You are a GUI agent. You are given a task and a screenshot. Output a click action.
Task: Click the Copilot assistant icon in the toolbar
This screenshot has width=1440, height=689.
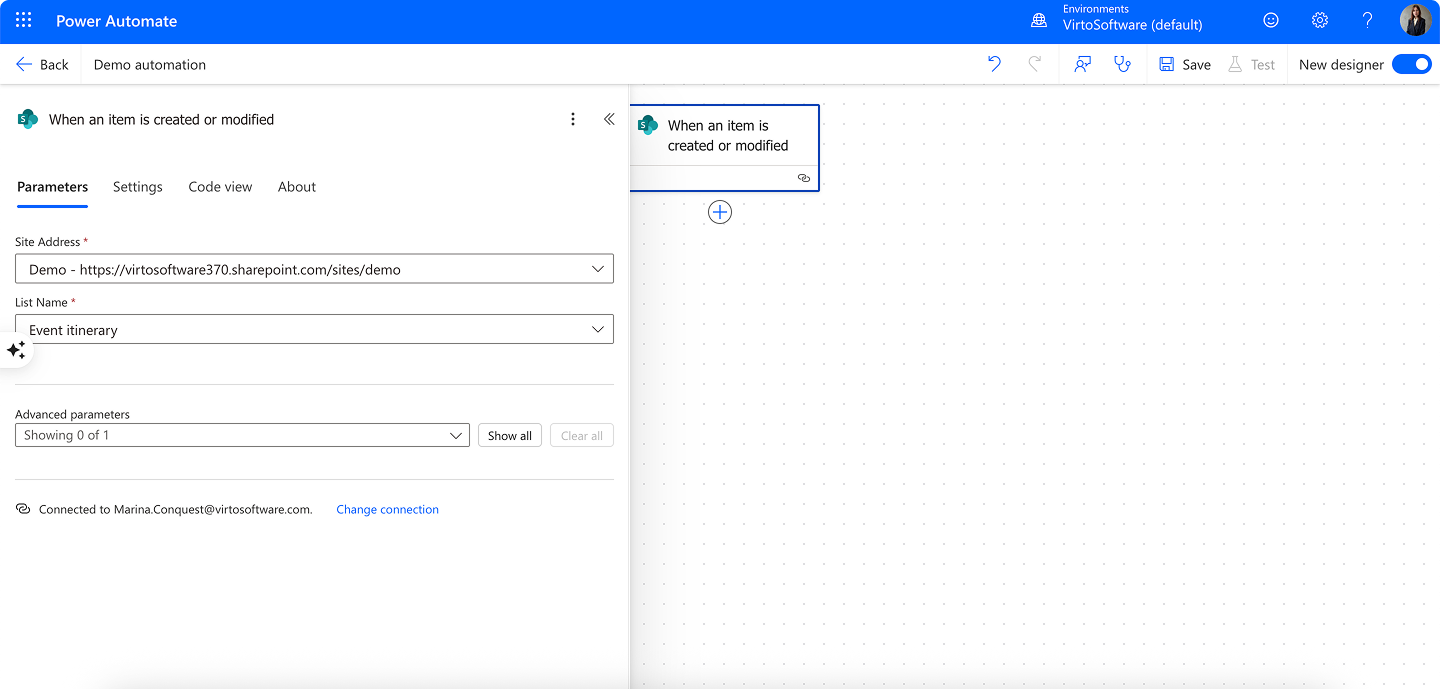click(1082, 63)
